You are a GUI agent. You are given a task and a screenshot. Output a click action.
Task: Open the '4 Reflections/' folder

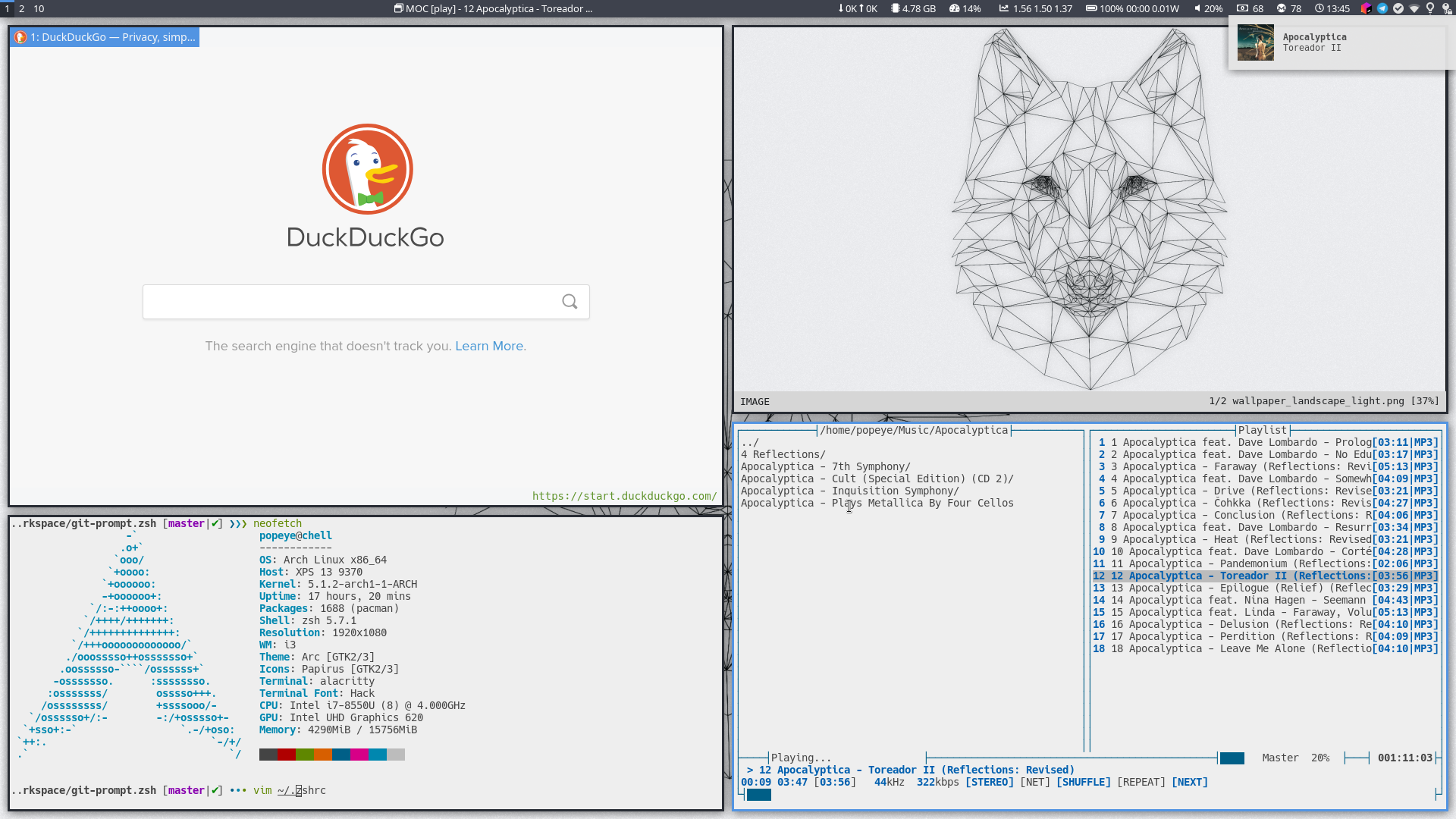tap(783, 454)
